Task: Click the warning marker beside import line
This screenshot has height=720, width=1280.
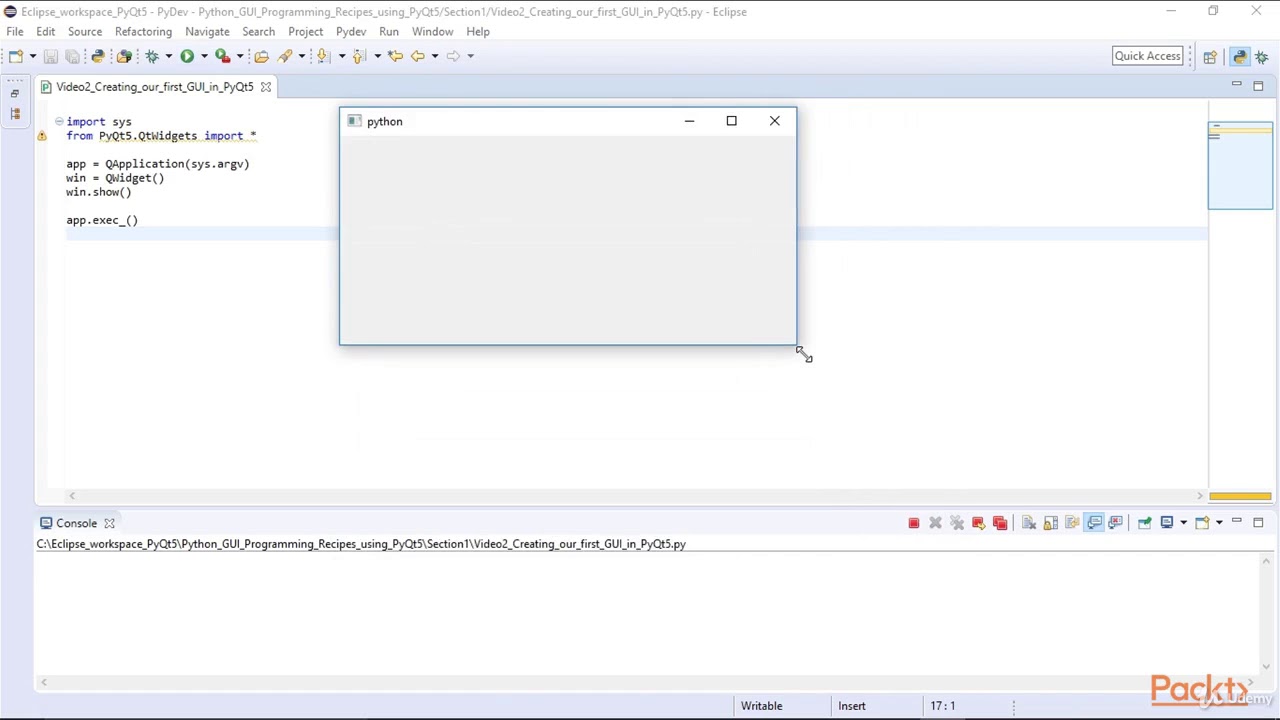Action: coord(42,136)
